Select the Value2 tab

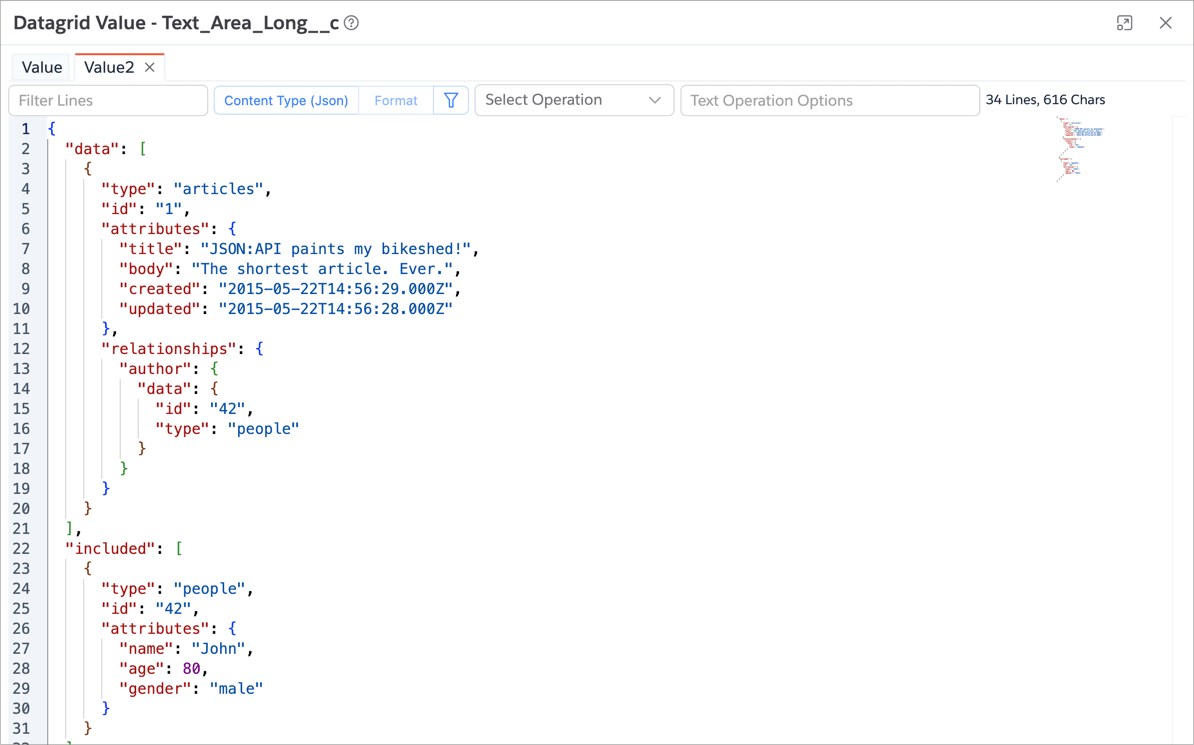pos(108,67)
